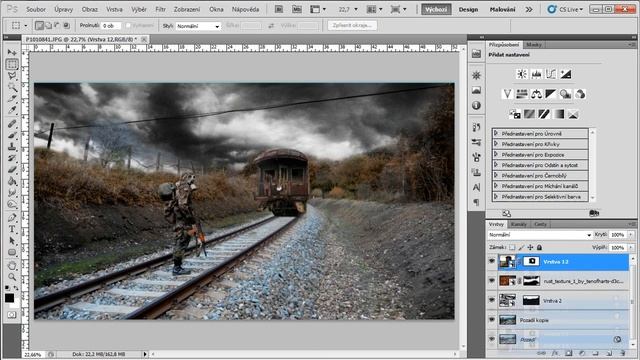Expand Přednastavení pro Křivky
This screenshot has width=640, height=360.
(496, 144)
